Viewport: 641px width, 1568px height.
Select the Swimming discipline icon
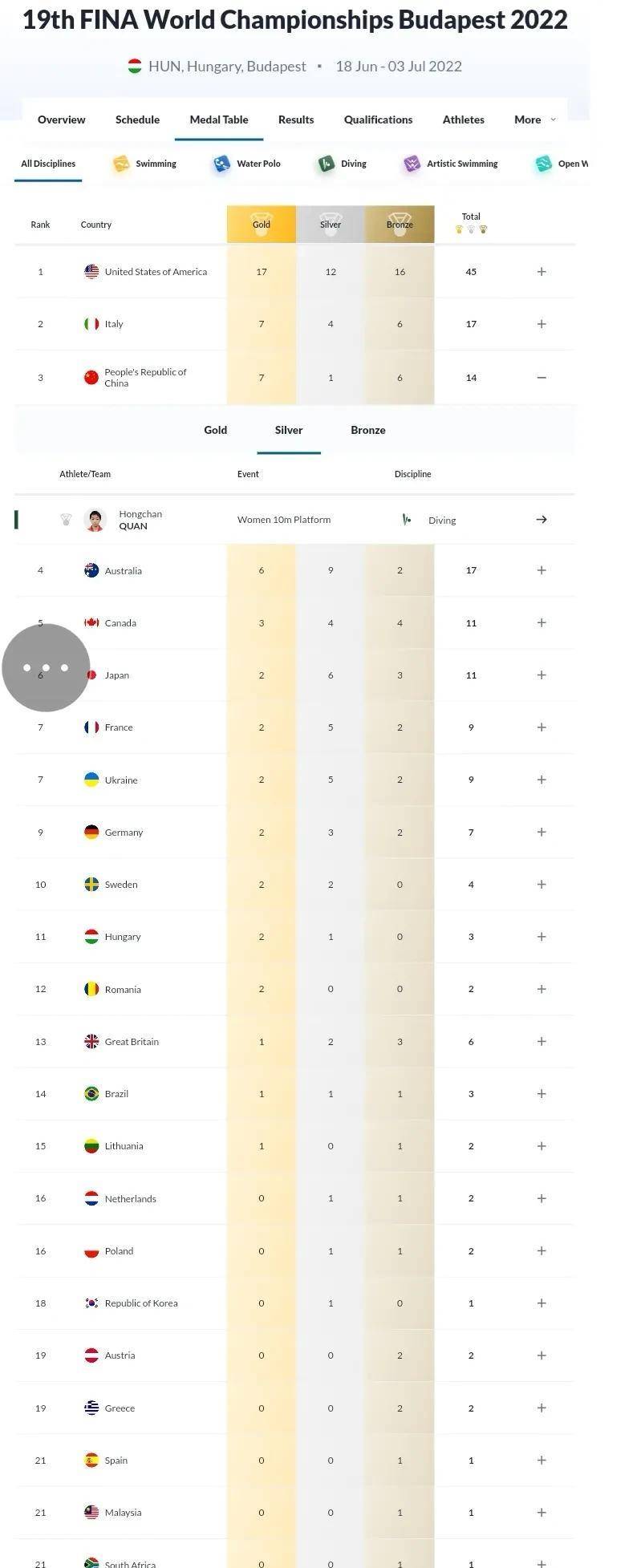121,164
